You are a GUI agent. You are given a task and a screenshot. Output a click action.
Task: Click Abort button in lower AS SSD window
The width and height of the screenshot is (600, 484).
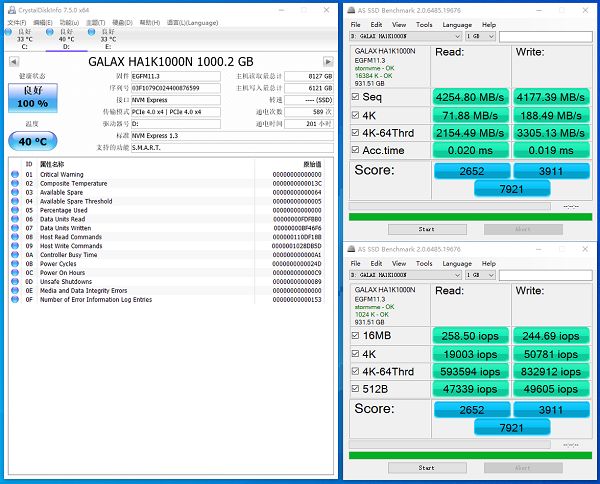[523, 468]
